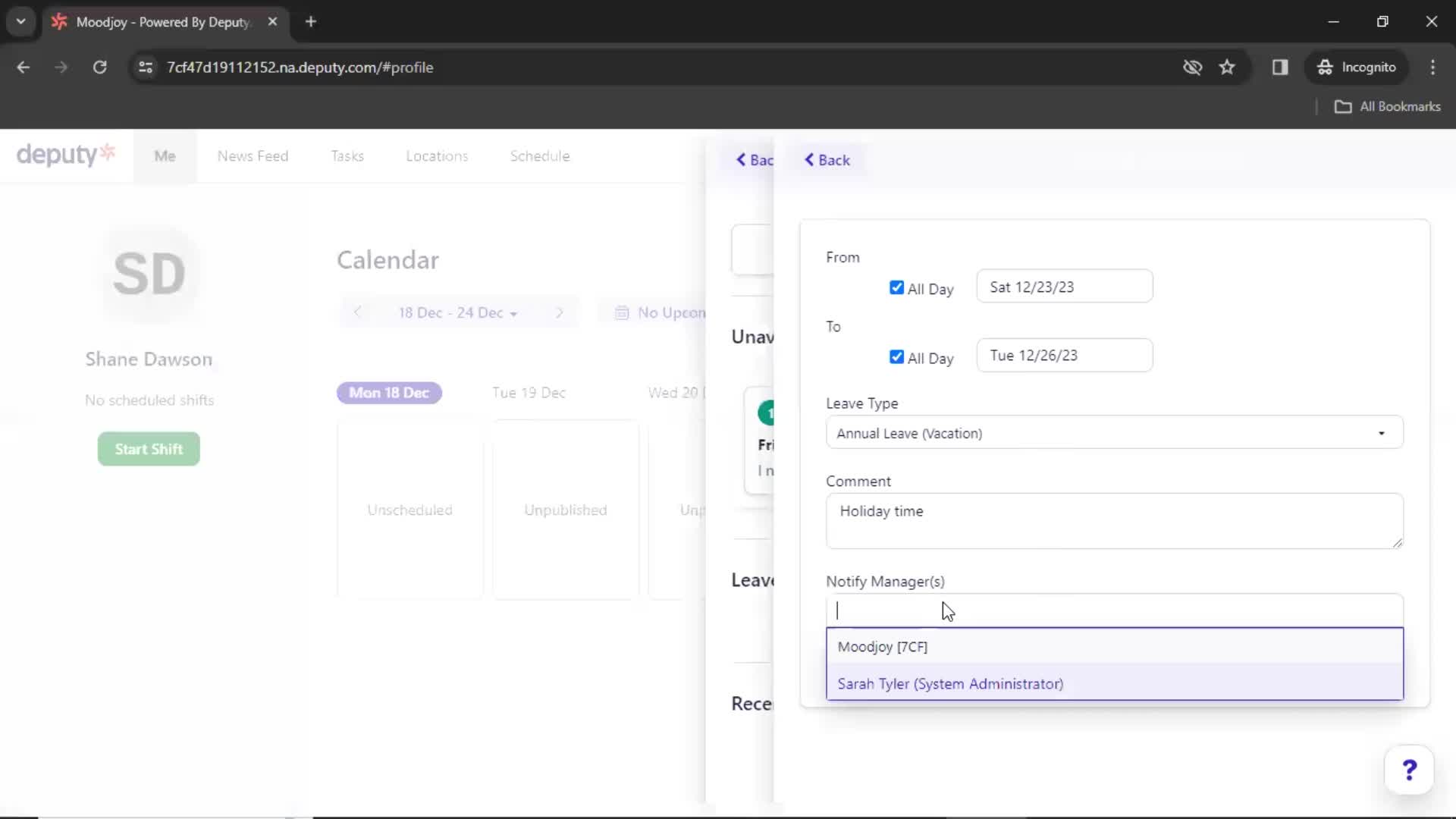
Task: Click the help question mark icon
Action: [1409, 769]
